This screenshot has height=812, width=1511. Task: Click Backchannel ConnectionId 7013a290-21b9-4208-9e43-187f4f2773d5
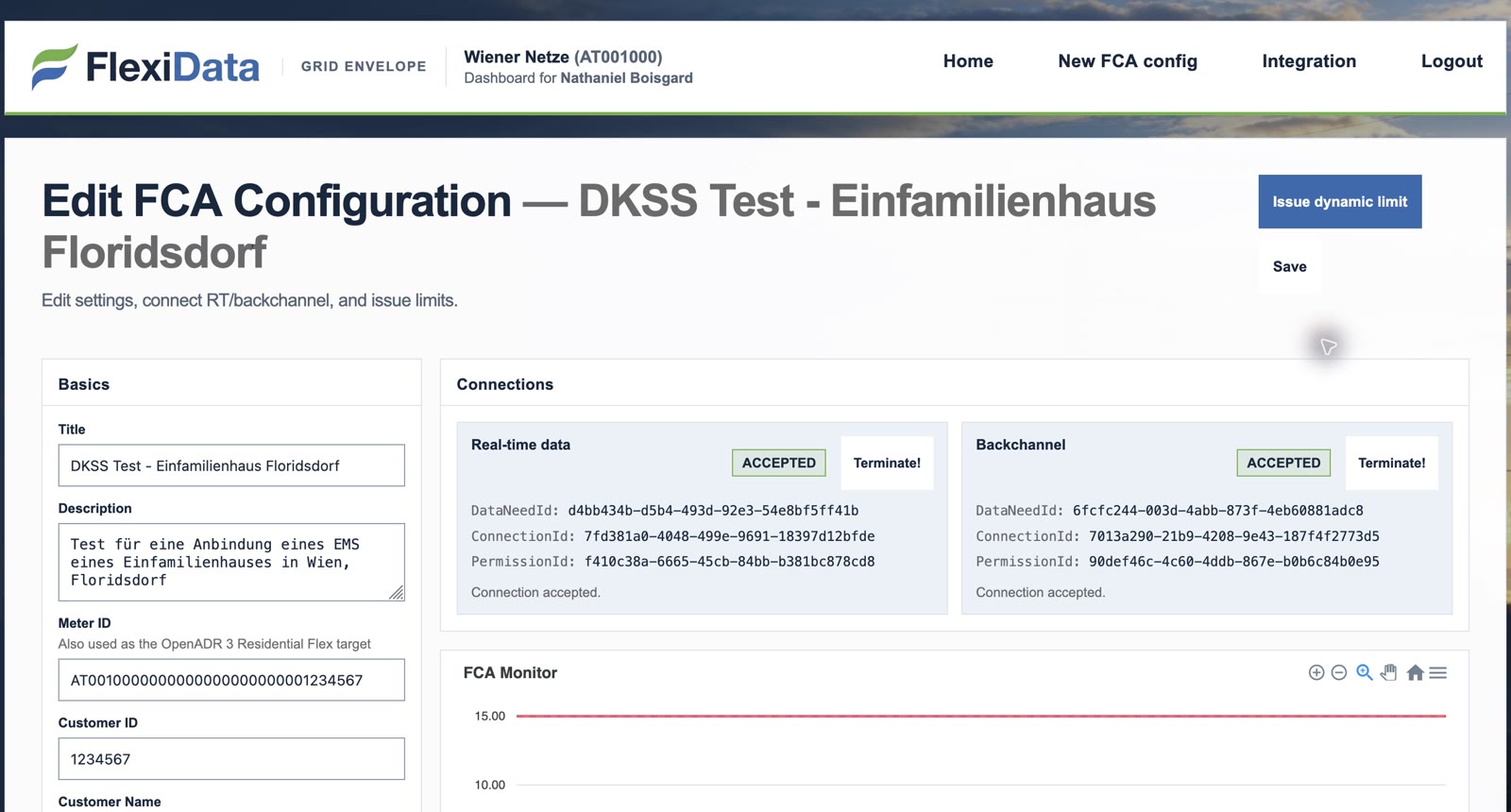[1233, 536]
